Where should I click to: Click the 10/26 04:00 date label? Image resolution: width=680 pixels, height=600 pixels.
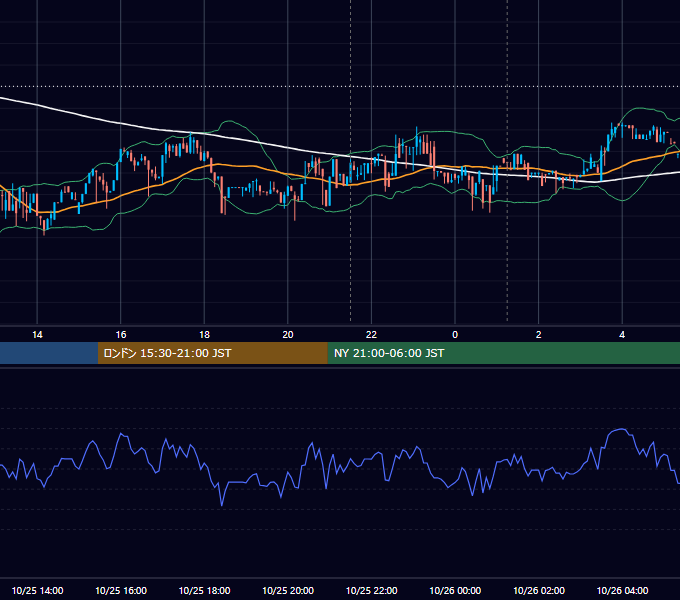pos(622,590)
